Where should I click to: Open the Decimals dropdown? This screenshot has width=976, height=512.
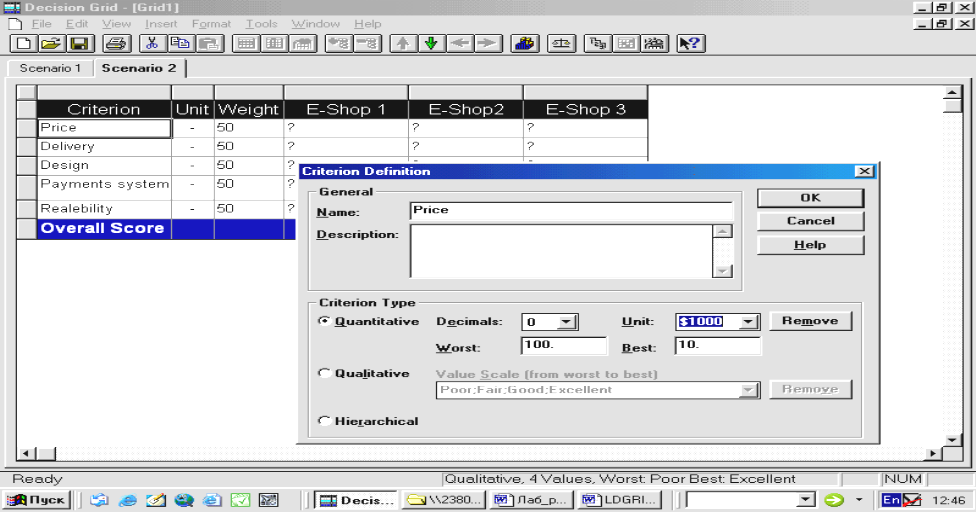566,322
